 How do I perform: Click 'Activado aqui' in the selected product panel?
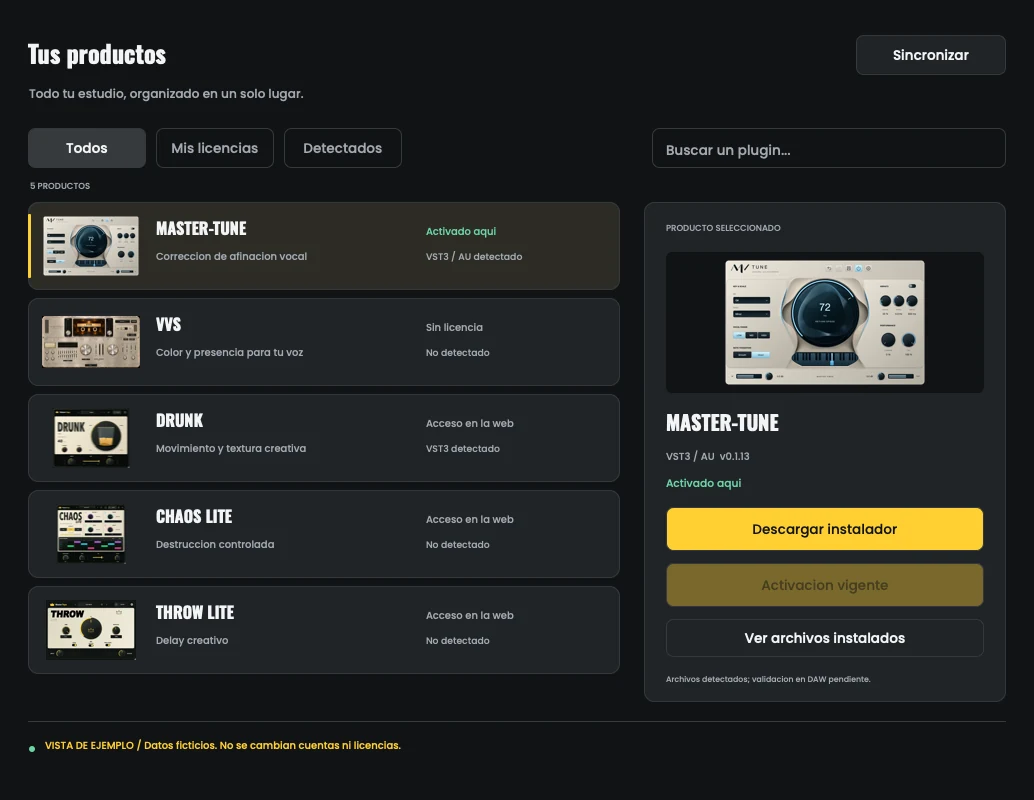point(704,483)
